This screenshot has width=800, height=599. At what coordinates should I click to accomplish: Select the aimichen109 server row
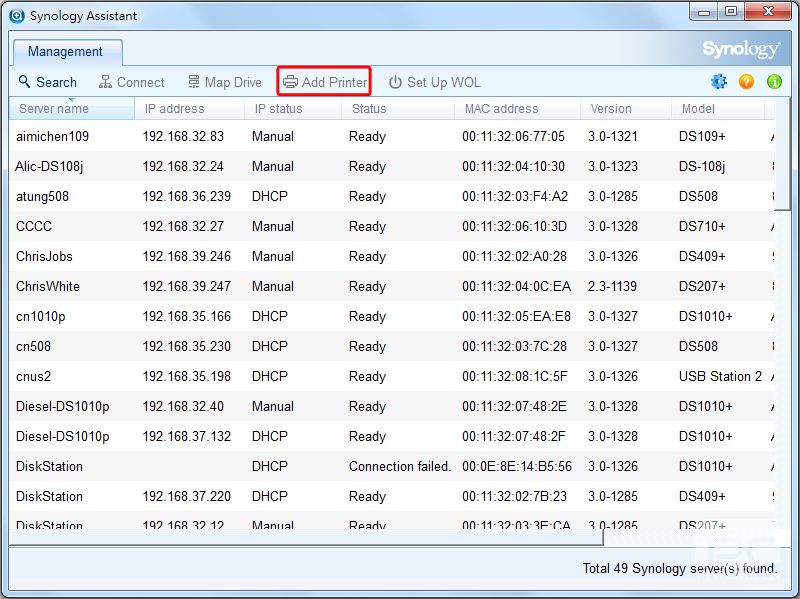pos(391,136)
